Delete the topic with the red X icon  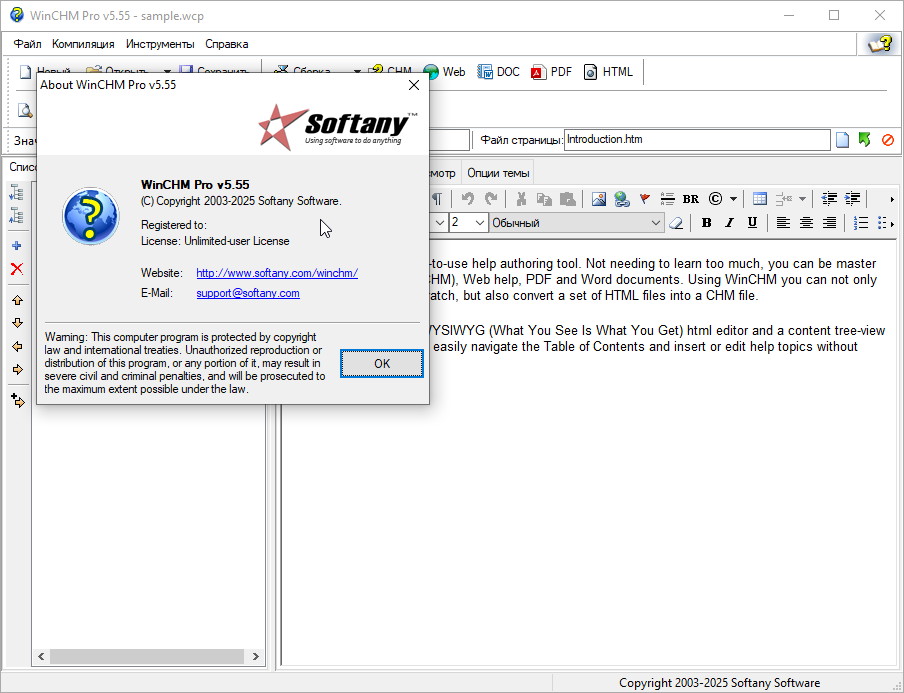tap(17, 269)
